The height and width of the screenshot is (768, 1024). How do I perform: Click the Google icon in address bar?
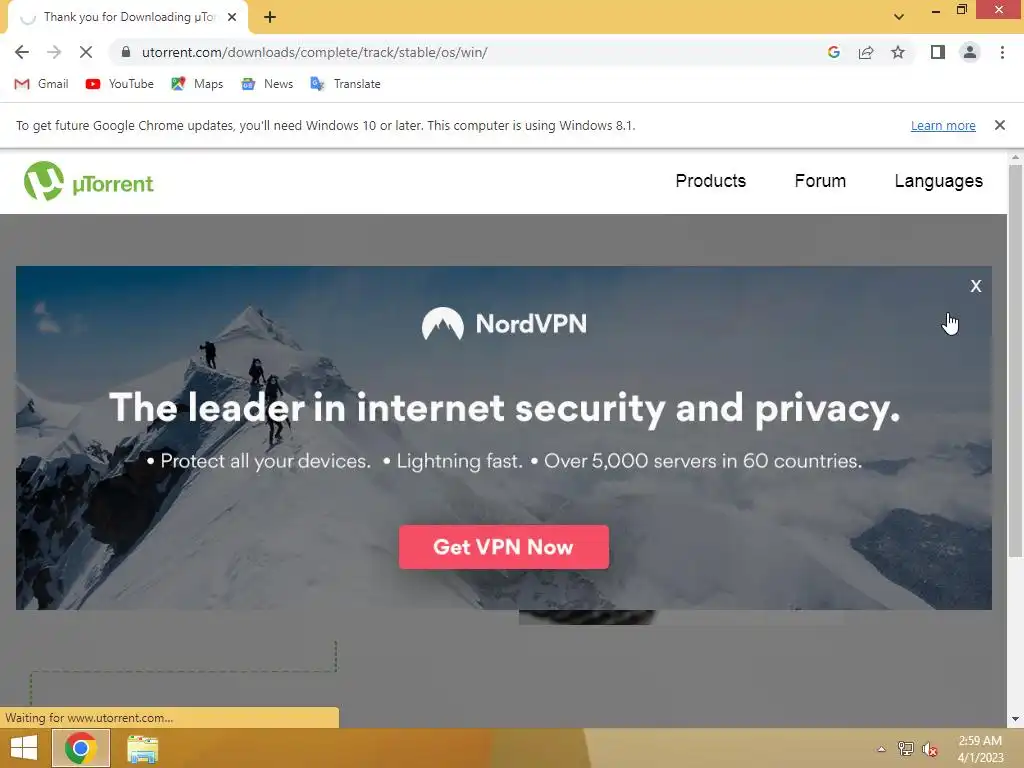(833, 52)
